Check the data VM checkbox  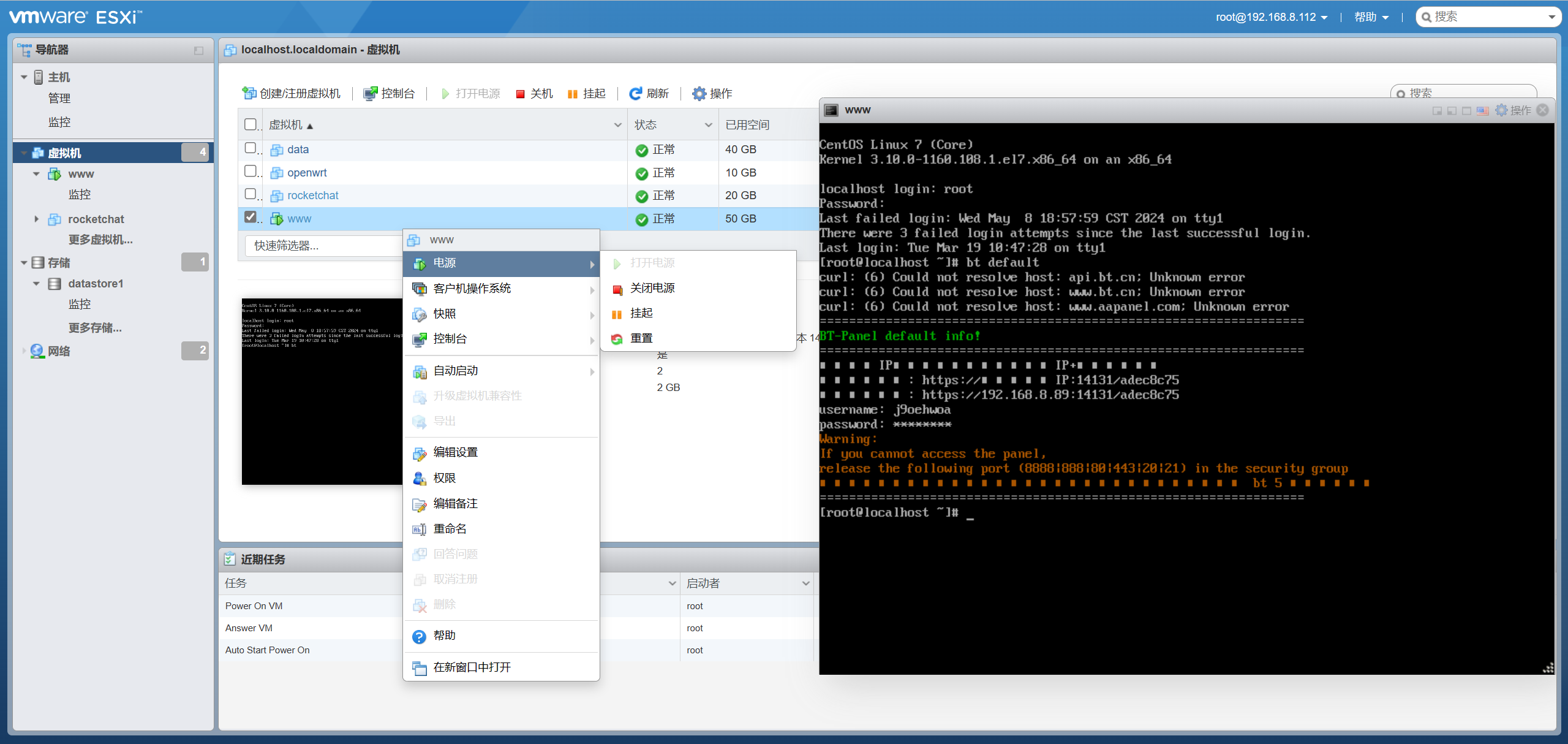(250, 148)
